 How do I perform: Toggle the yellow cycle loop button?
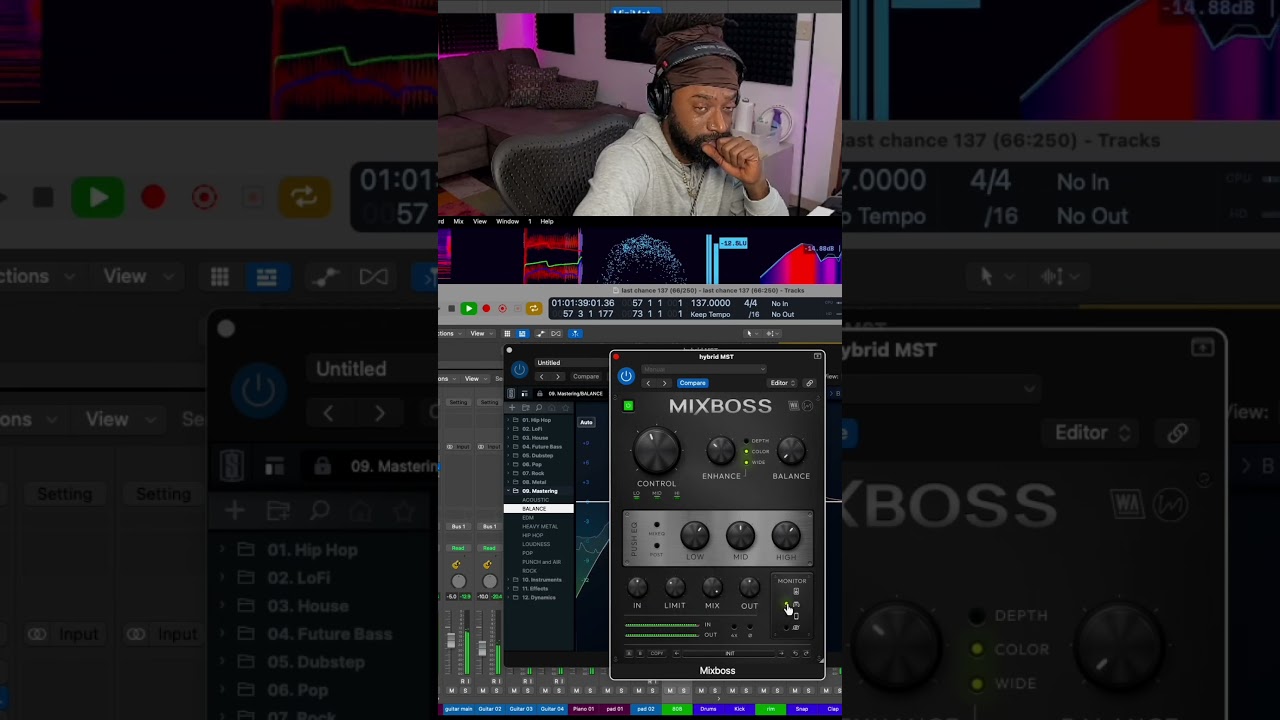click(534, 309)
